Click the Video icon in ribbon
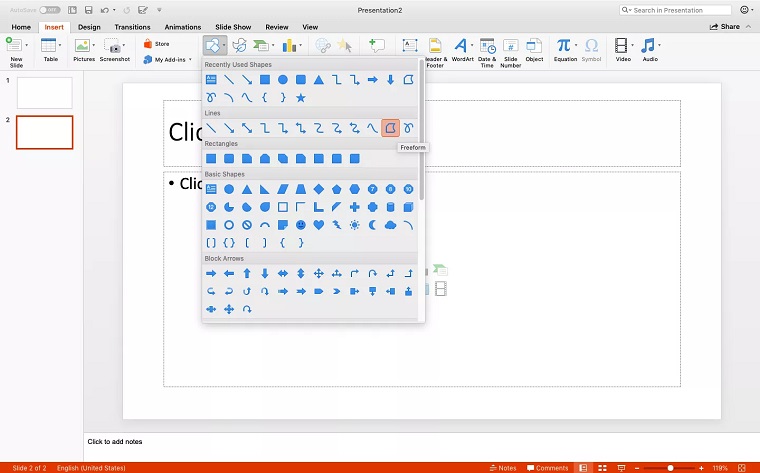Image resolution: width=760 pixels, height=473 pixels. [621, 46]
